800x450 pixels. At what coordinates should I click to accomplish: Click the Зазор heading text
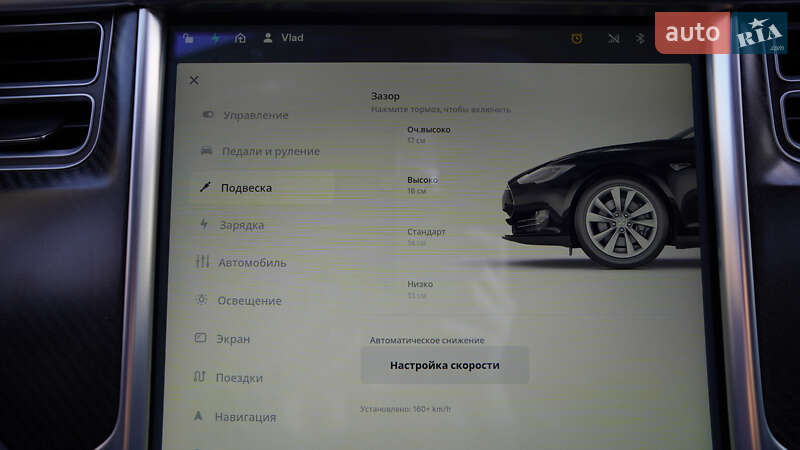click(x=385, y=96)
